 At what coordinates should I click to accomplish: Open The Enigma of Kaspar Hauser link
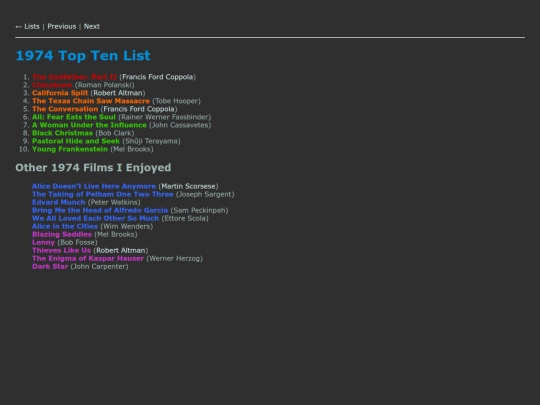pos(88,259)
